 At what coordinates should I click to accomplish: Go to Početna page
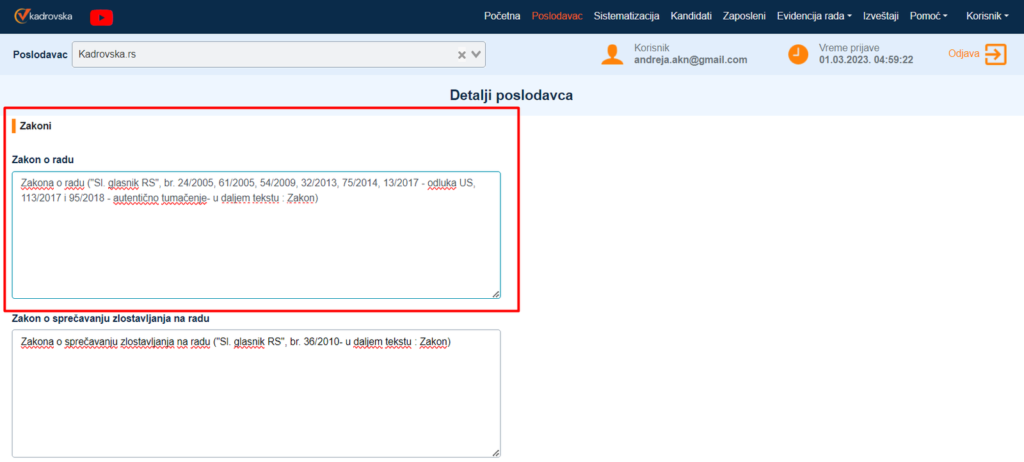pyautogui.click(x=502, y=17)
